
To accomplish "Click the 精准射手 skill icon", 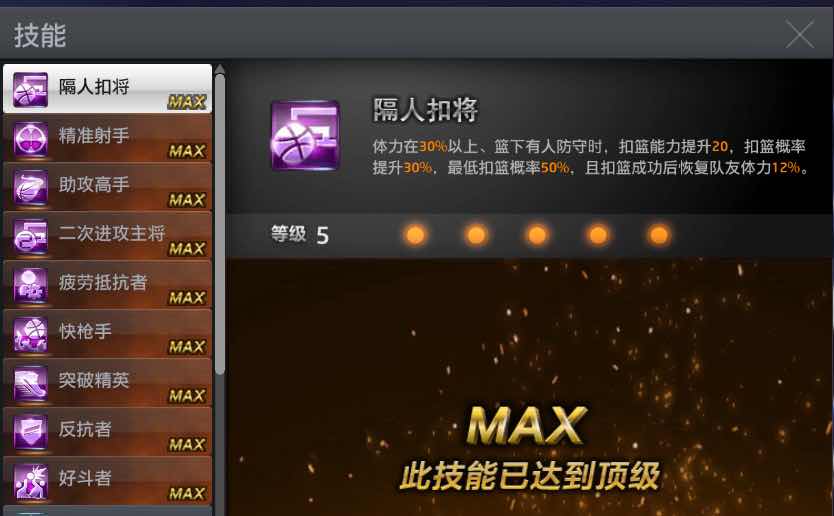I will [x=30, y=139].
